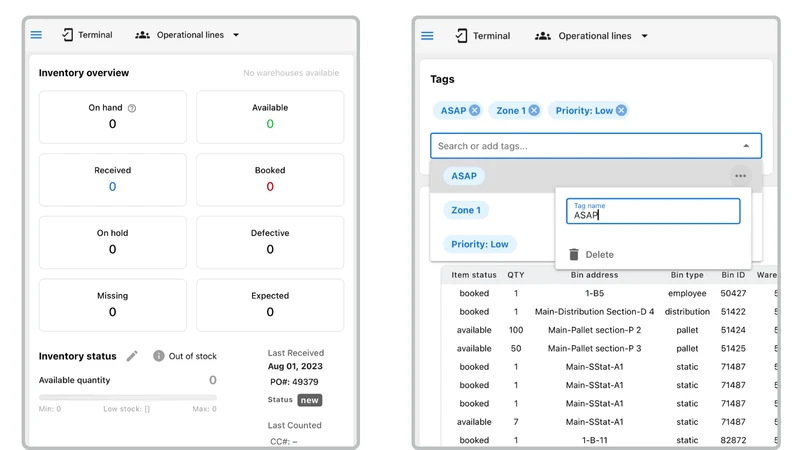The height and width of the screenshot is (450, 800).
Task: Expand Operational lines dropdown arrow, left panel
Action: pos(236,35)
